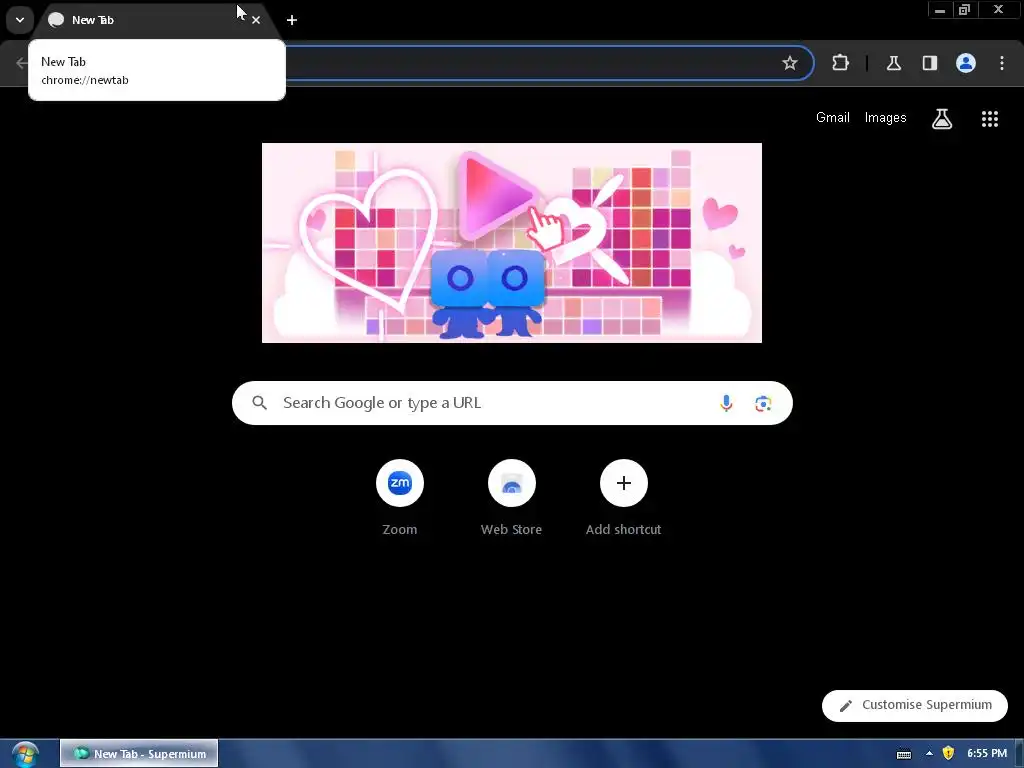Click Customise Supermium button
The height and width of the screenshot is (768, 1024).
(915, 705)
